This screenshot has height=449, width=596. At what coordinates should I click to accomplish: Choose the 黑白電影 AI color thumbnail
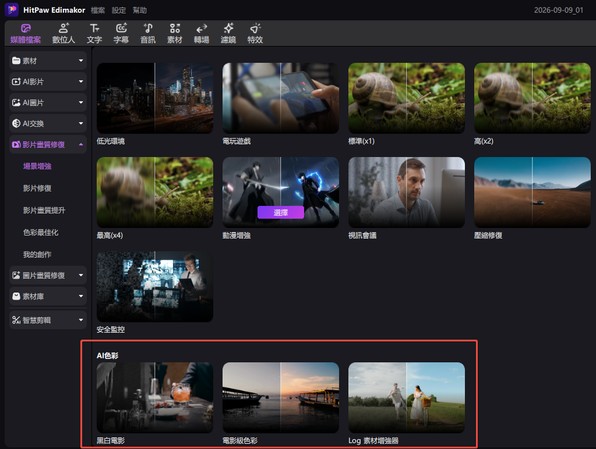click(x=155, y=397)
